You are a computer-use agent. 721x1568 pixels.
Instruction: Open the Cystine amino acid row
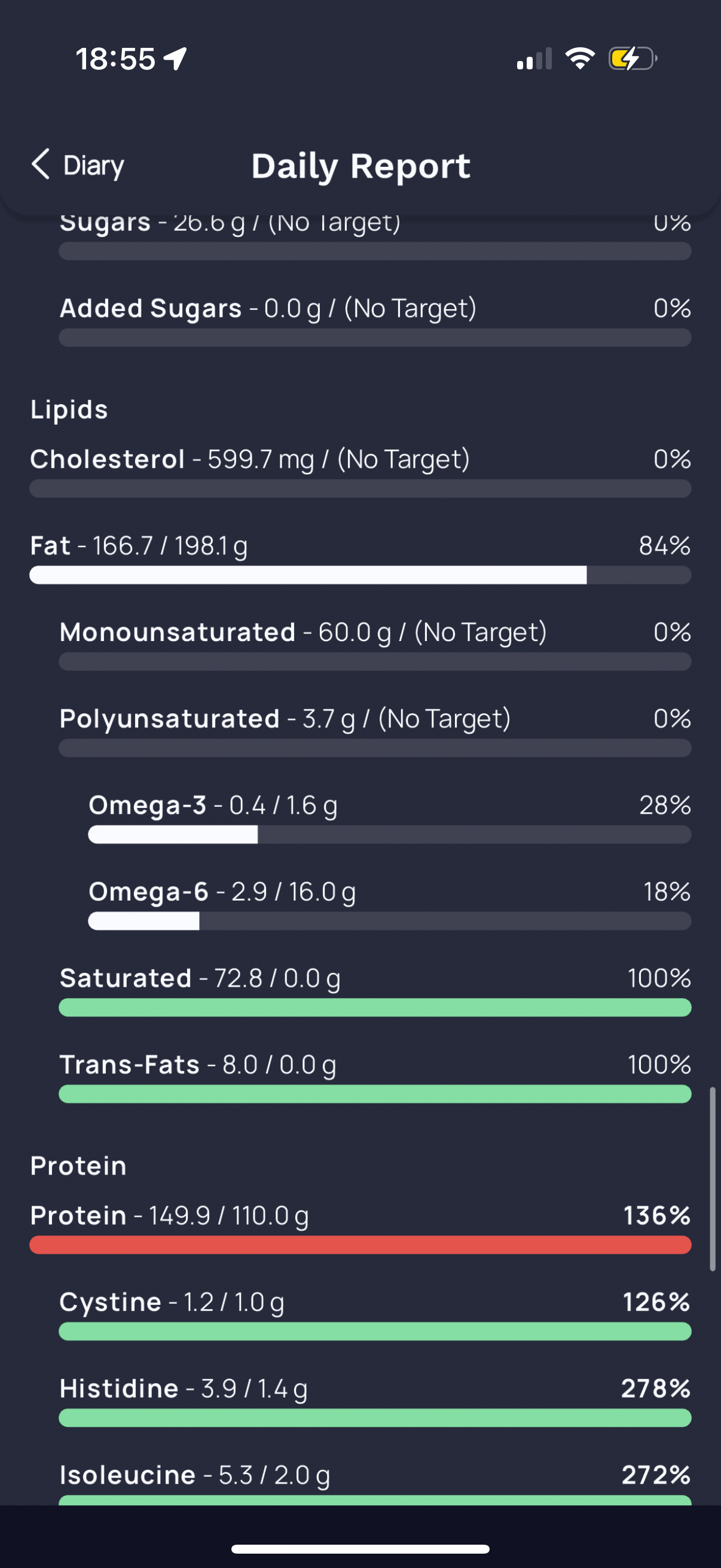coord(375,1314)
